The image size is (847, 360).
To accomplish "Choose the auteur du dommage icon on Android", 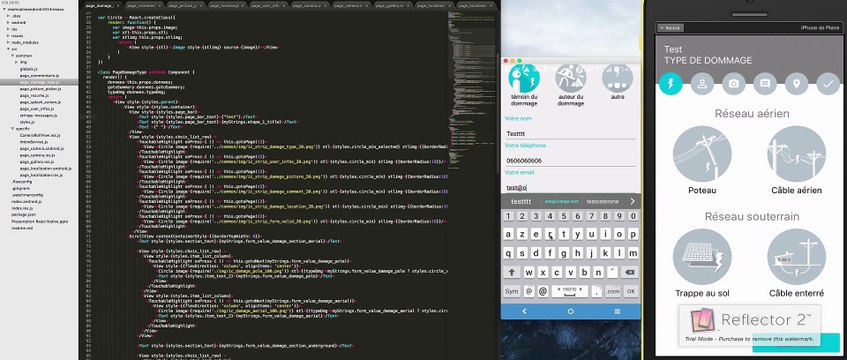I will (x=570, y=79).
